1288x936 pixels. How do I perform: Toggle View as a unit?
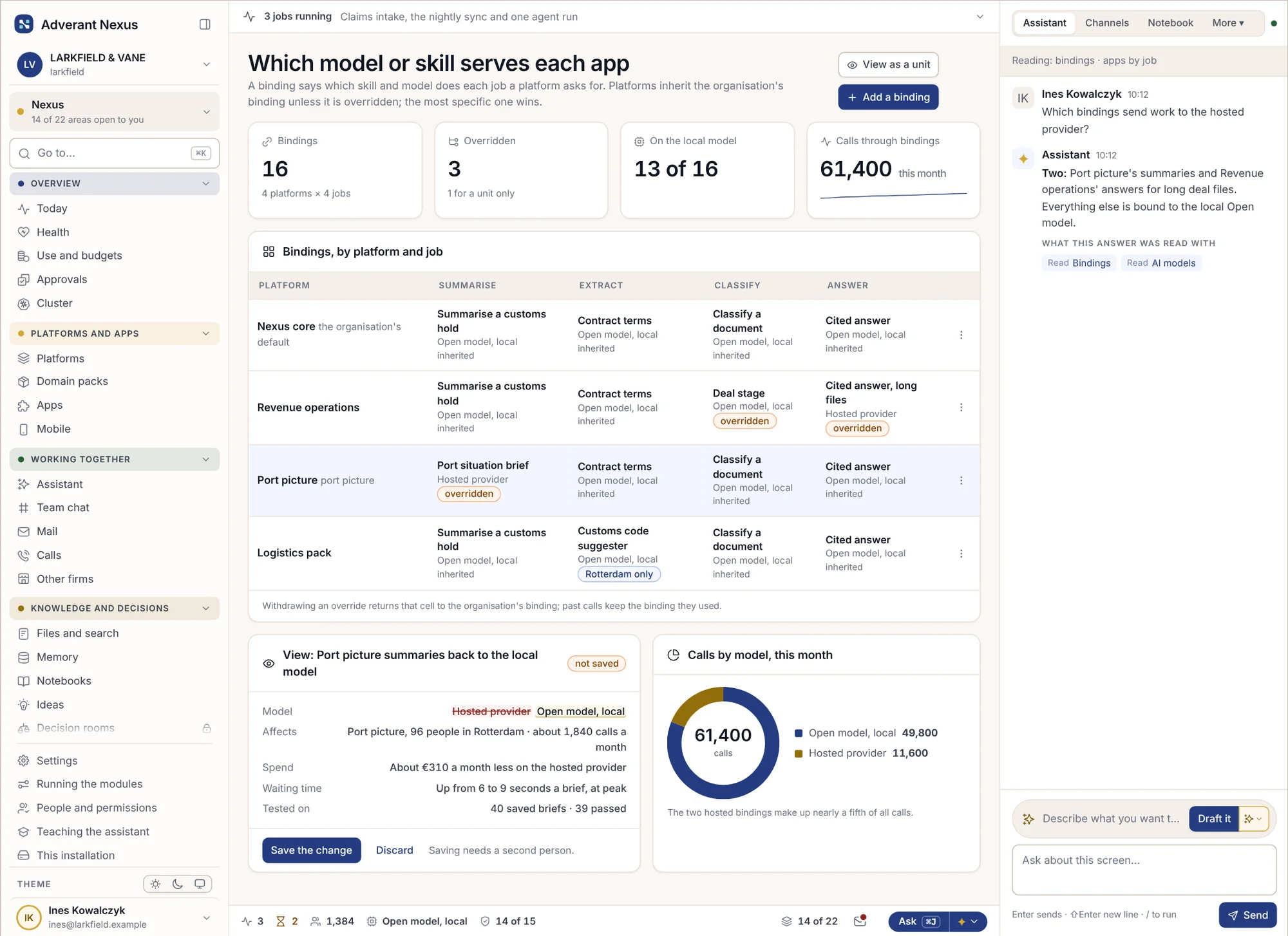[x=888, y=64]
